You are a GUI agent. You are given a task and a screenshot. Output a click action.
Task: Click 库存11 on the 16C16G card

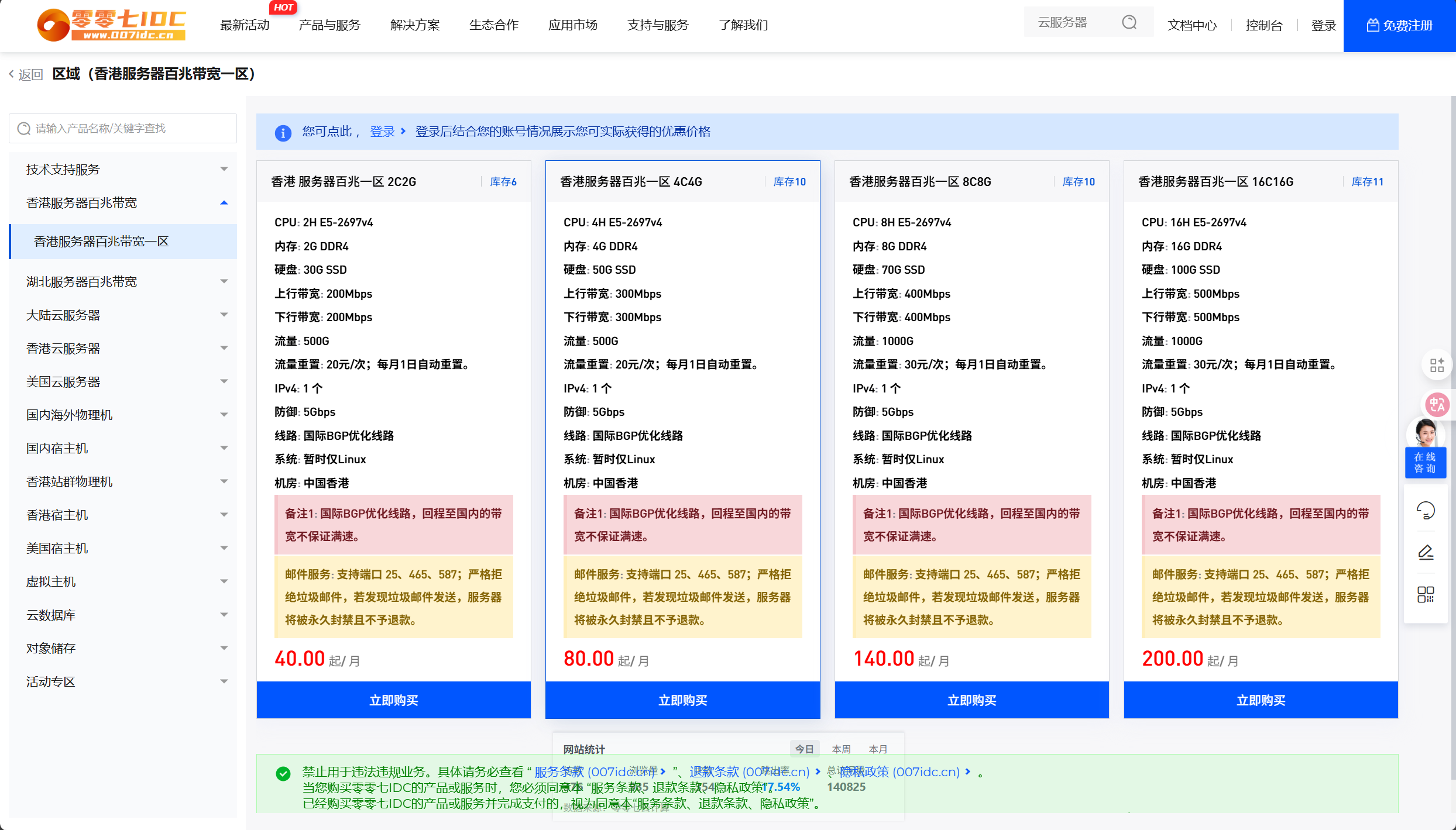[x=1368, y=182]
